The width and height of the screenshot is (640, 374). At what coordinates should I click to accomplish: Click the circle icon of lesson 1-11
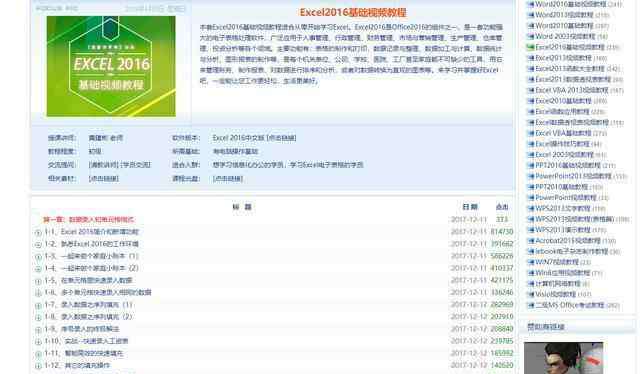point(38,354)
